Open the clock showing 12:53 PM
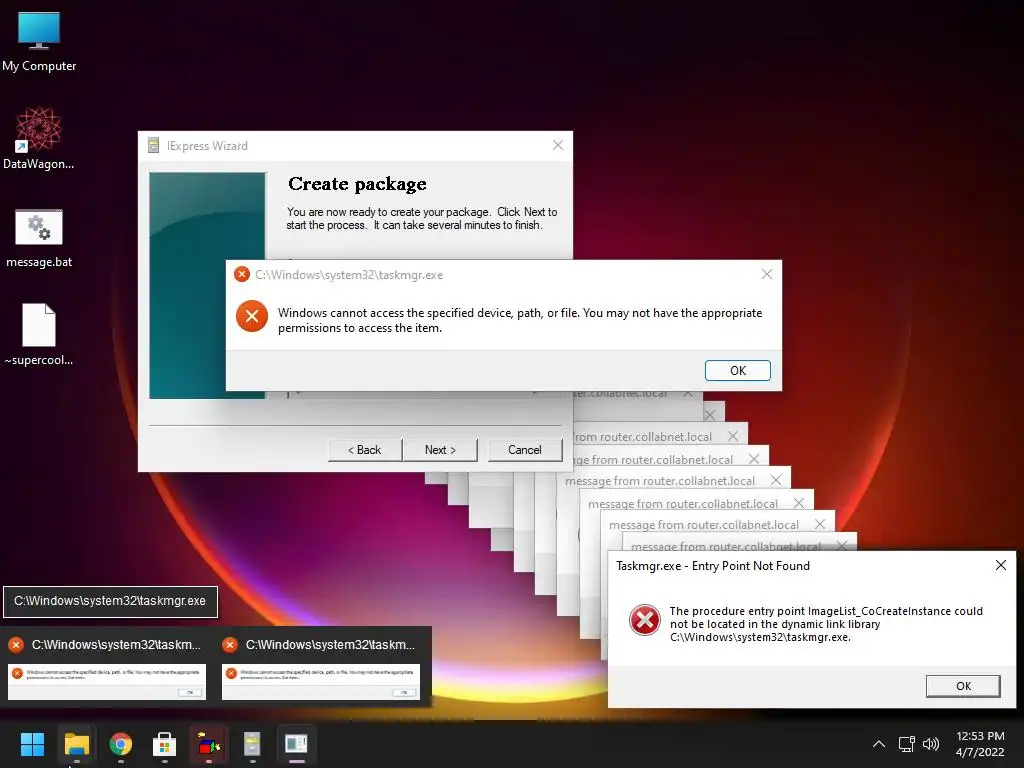 [980, 744]
